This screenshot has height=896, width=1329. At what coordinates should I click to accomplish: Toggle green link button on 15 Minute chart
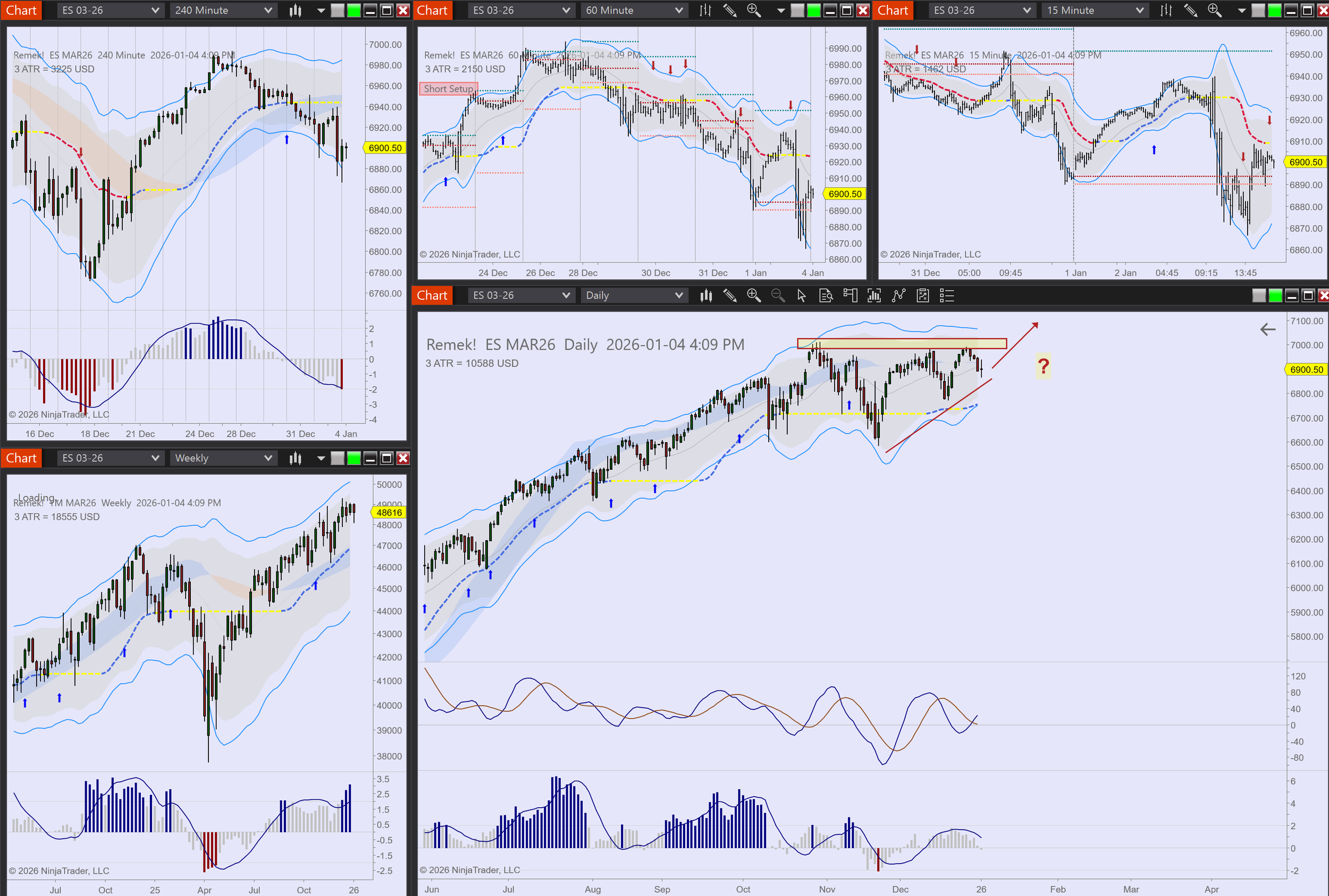click(x=1274, y=10)
